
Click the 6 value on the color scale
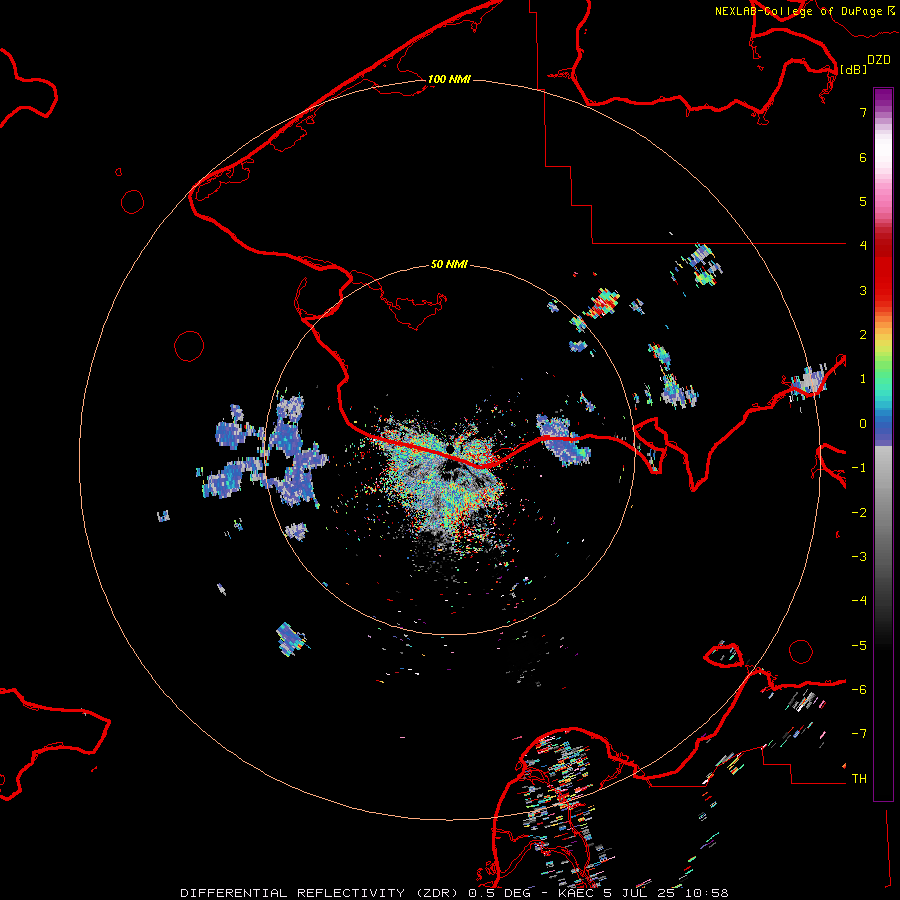click(x=863, y=157)
